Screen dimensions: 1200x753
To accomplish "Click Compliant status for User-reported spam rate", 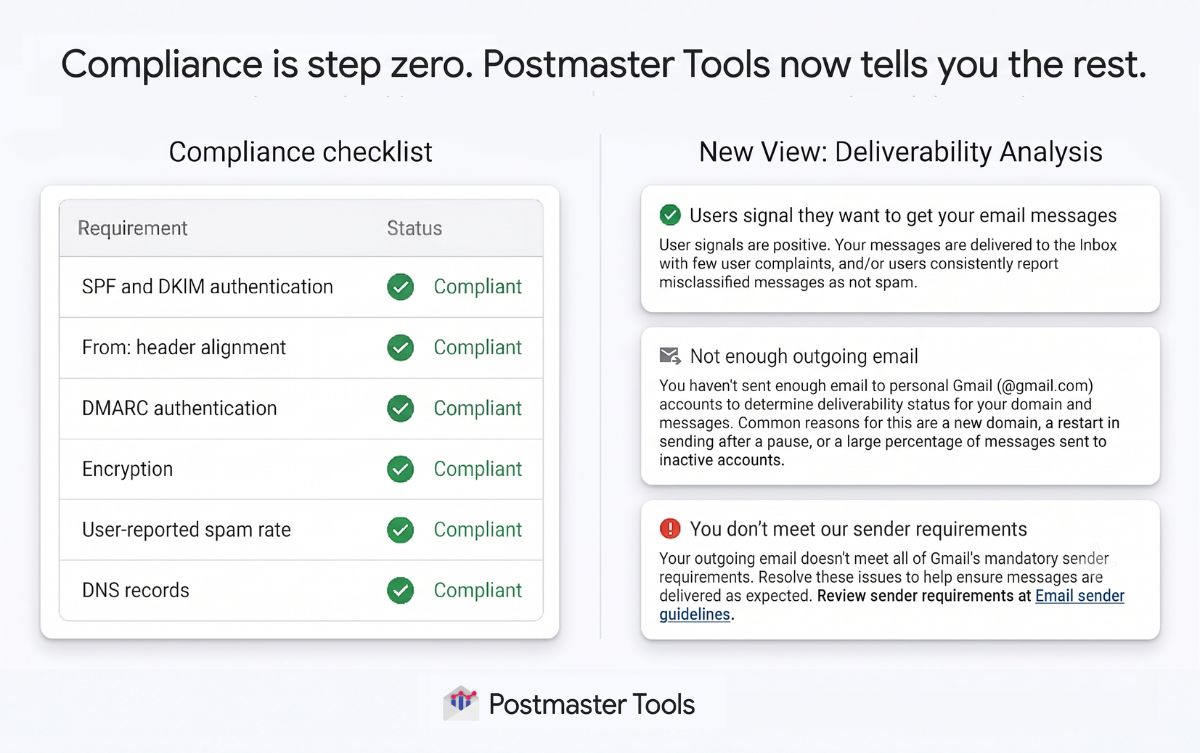I will 478,530.
